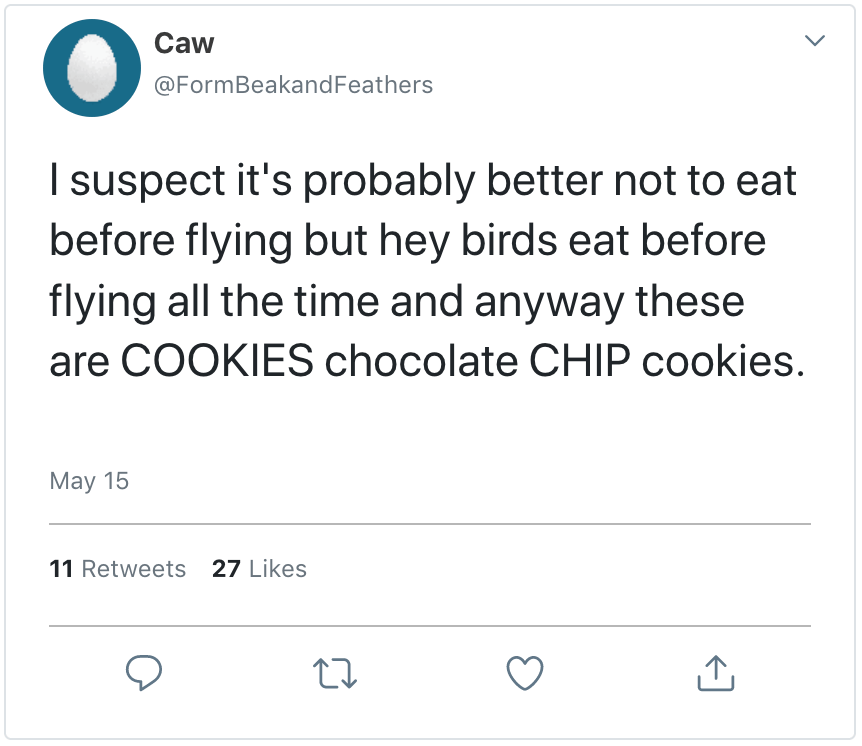This screenshot has height=746, width=862.
Task: Click the number 11 beside Retweets
Action: (x=61, y=569)
